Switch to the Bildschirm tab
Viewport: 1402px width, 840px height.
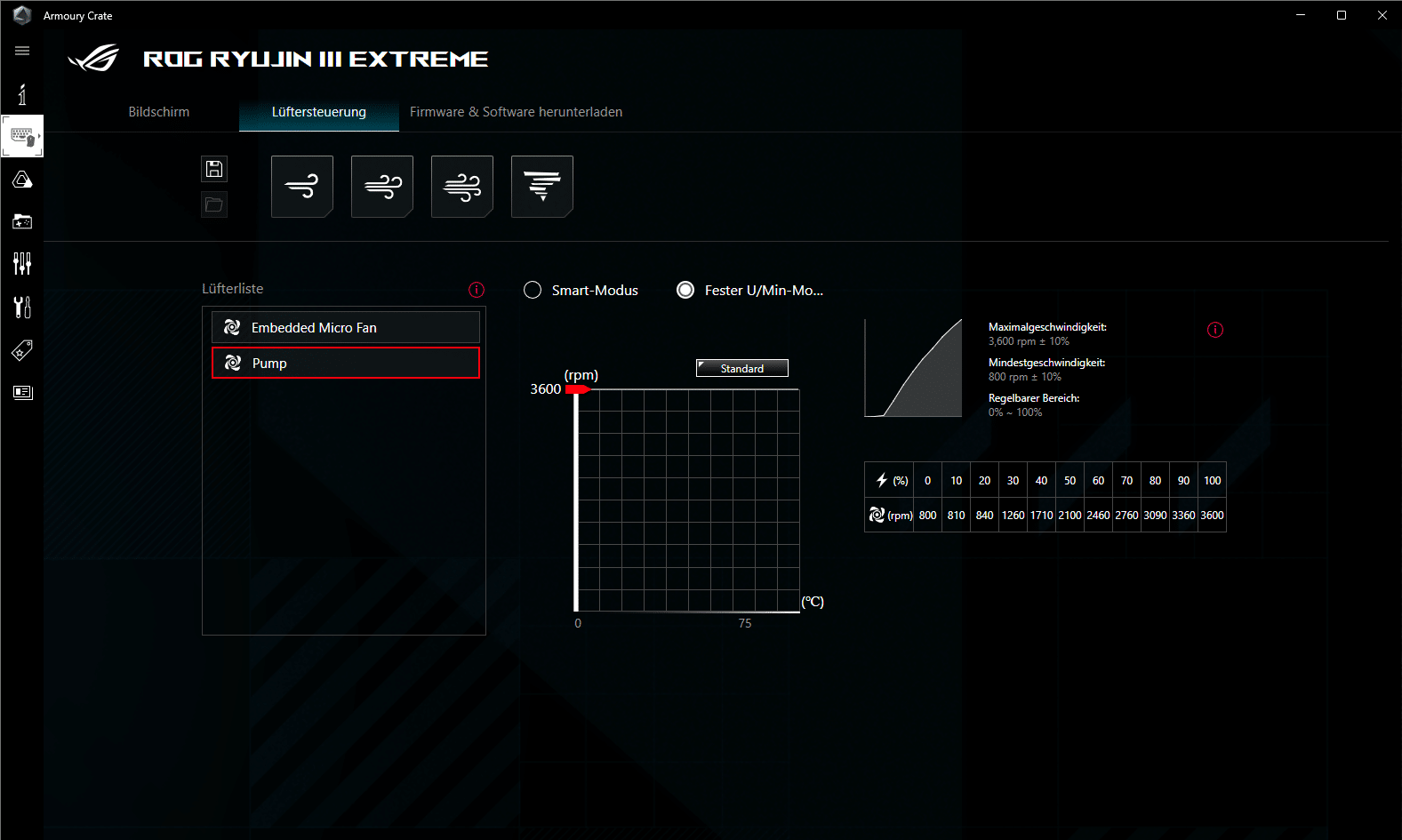point(159,112)
